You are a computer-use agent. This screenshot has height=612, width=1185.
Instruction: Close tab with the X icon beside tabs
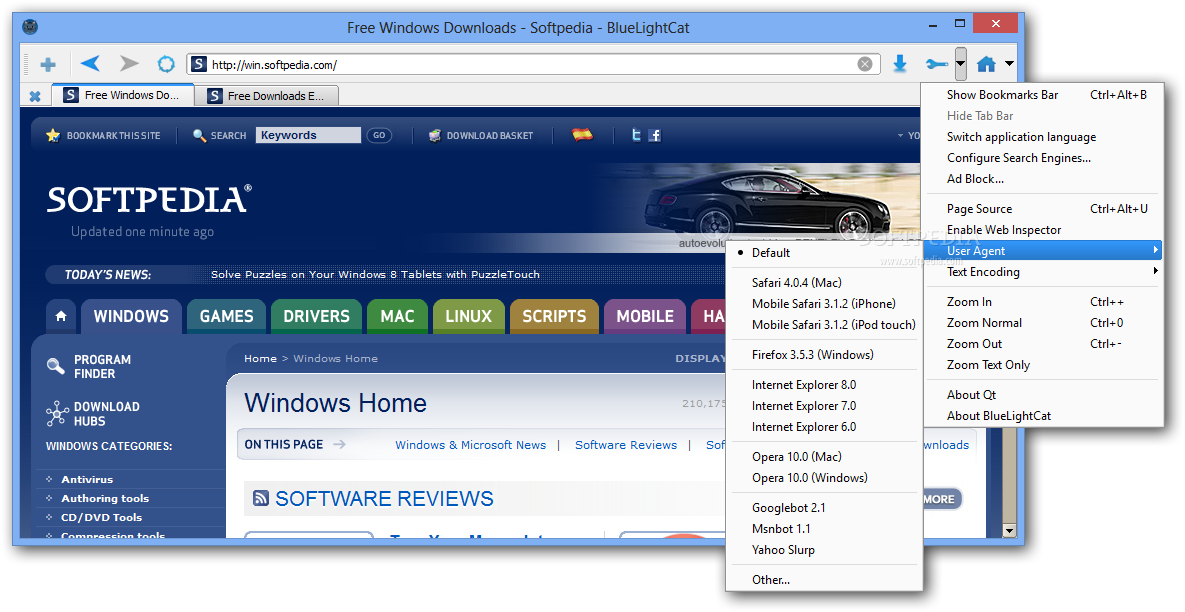click(35, 96)
